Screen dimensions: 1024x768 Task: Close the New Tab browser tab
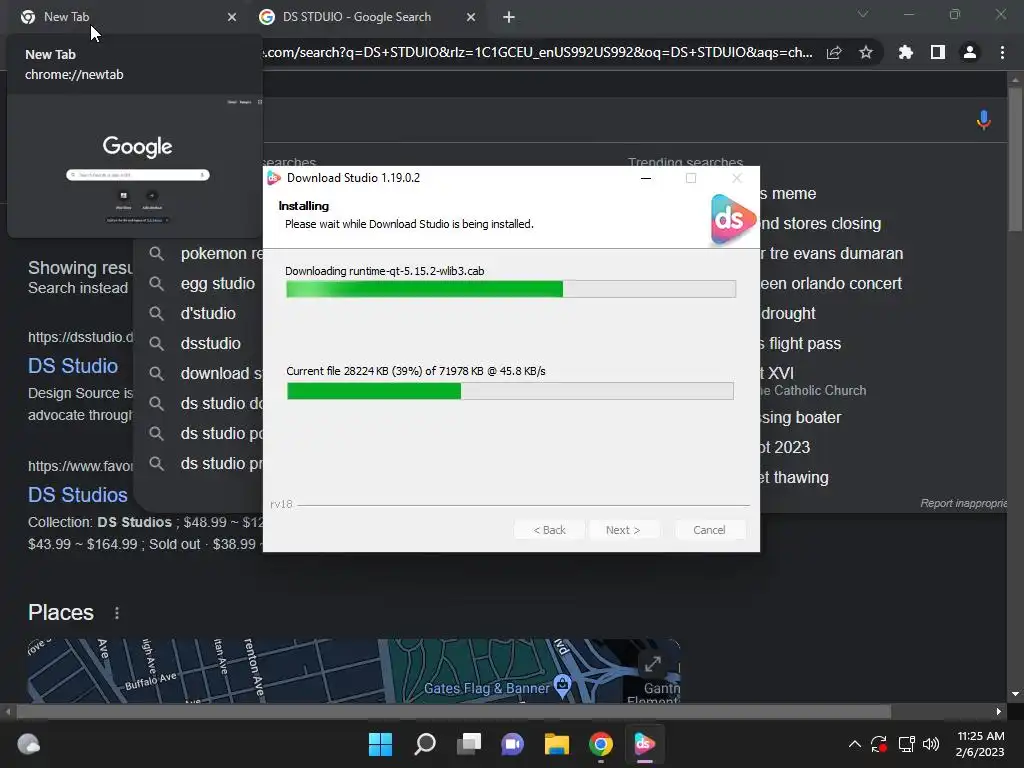coord(232,17)
